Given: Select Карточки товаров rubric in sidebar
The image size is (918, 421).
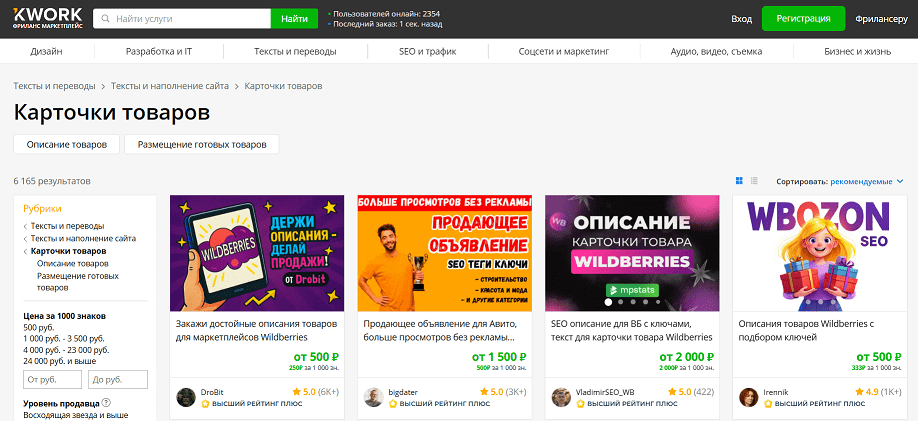Looking at the screenshot, I should pyautogui.click(x=68, y=251).
